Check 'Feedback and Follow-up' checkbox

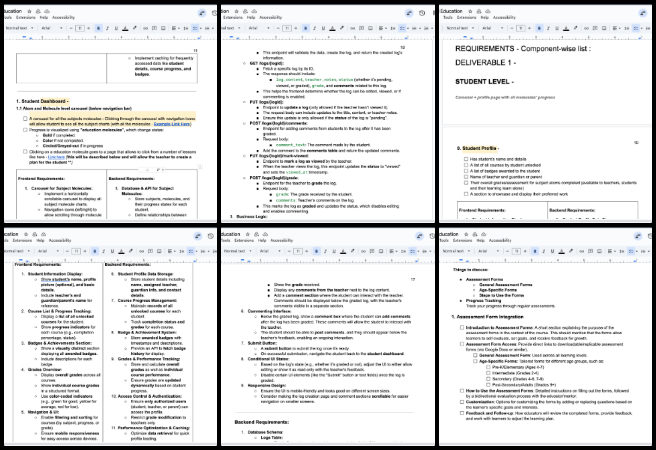(462, 413)
